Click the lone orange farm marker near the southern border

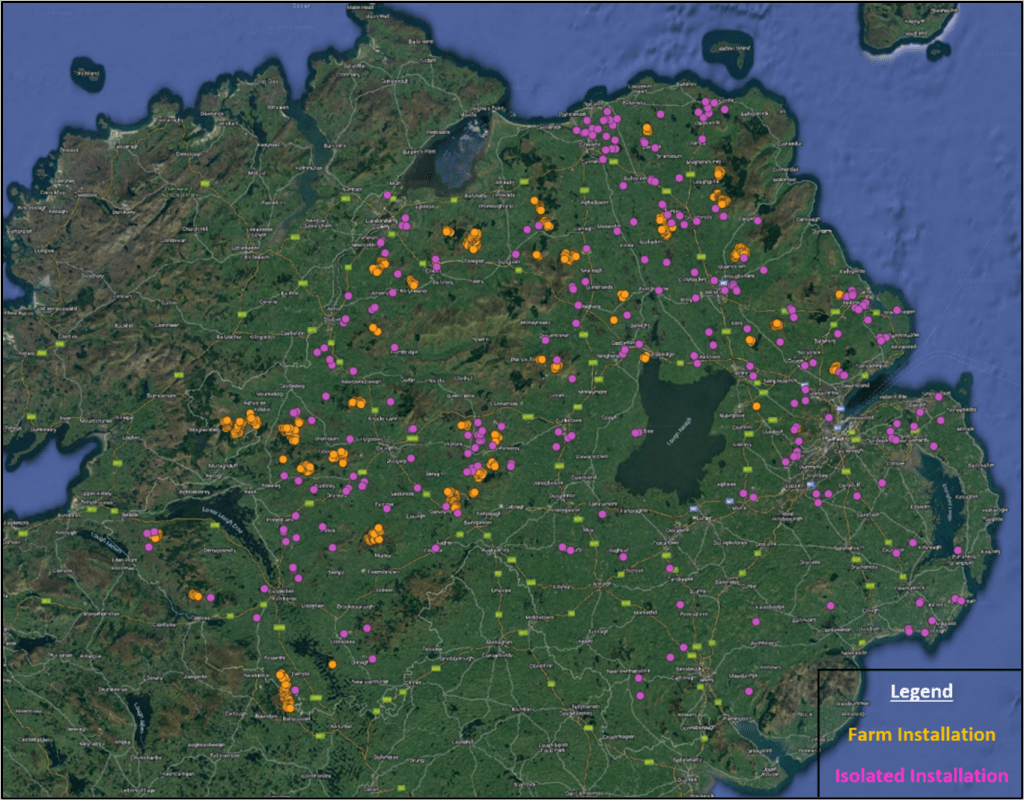[332, 664]
